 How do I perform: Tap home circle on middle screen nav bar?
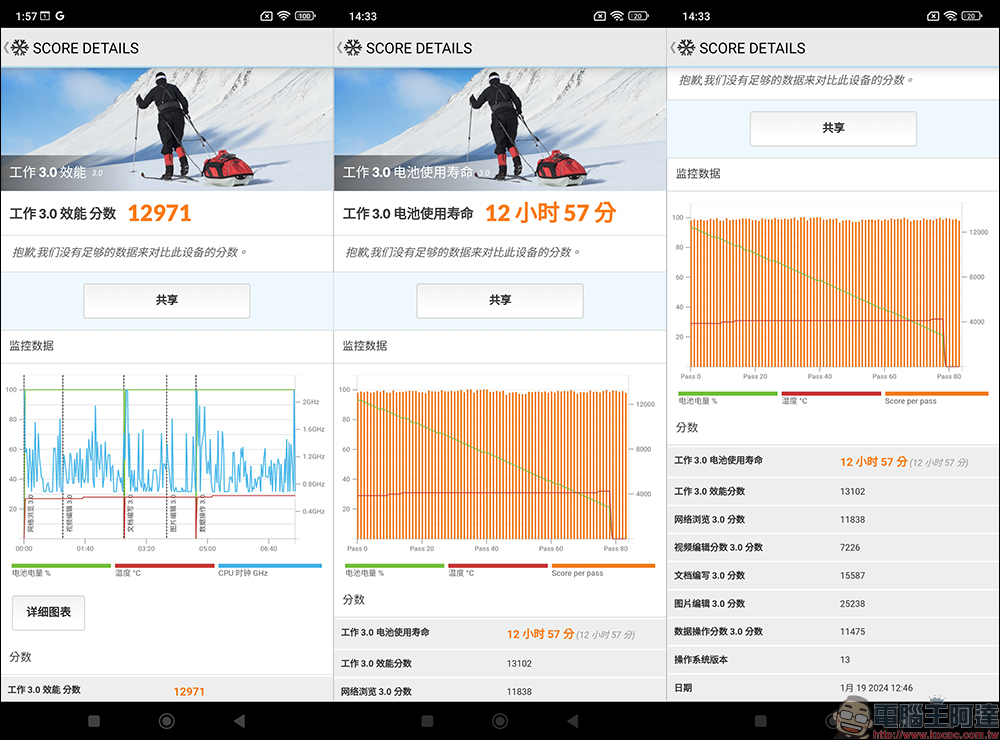click(500, 721)
